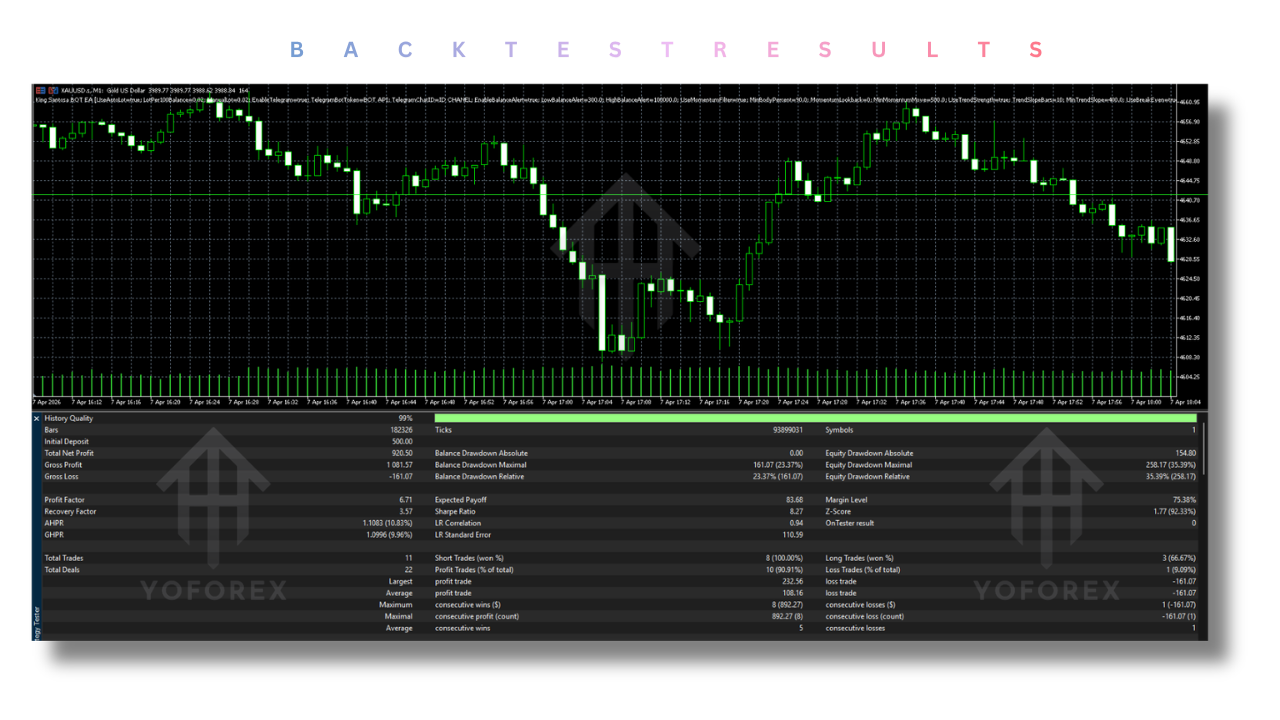
Task: Click the 'Ticks' label
Action: [x=444, y=430]
